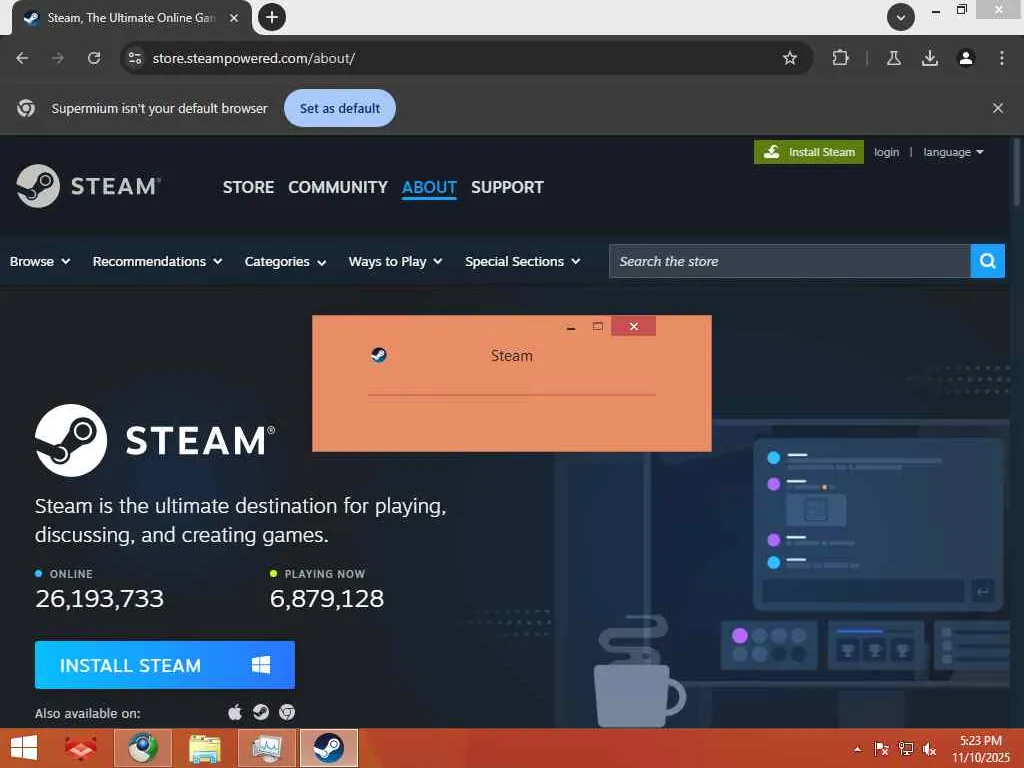This screenshot has height=768, width=1024.
Task: Click the browser back arrow
Action: click(22, 58)
